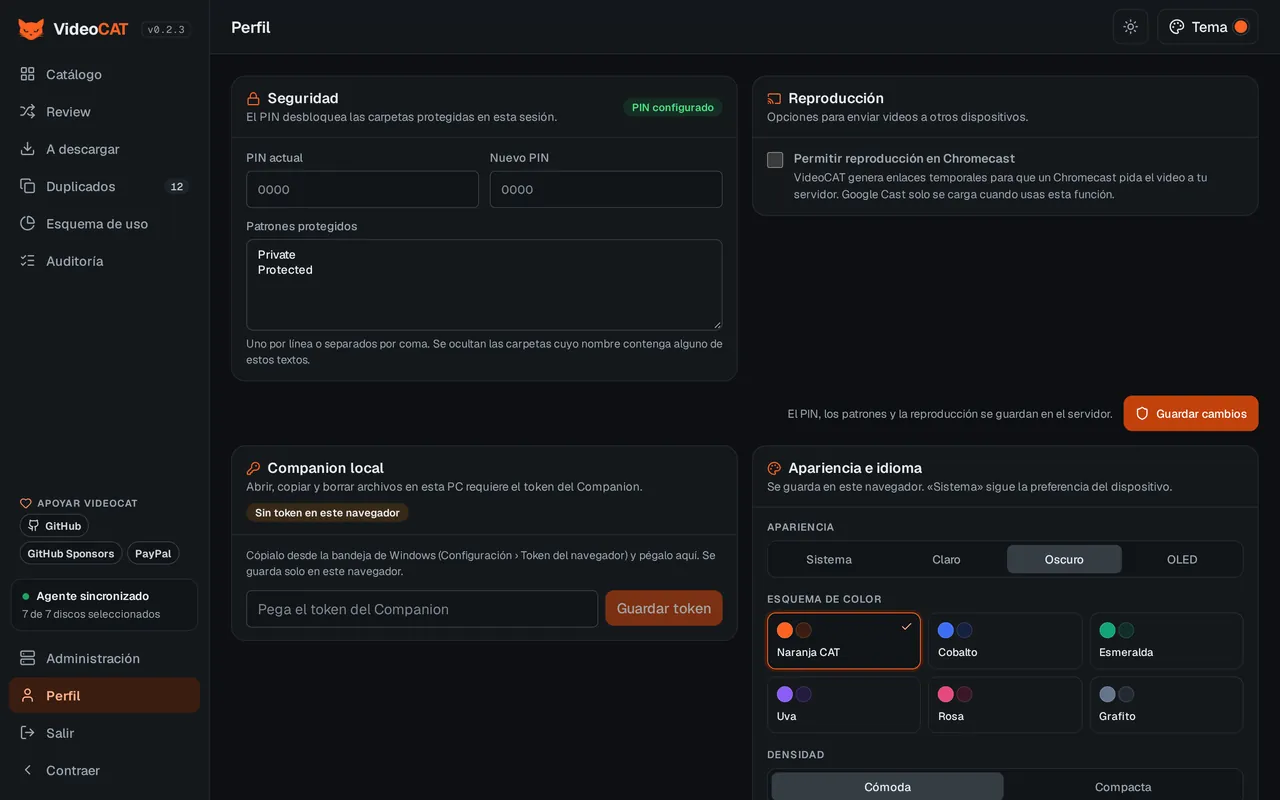1280x800 pixels.
Task: Choose the Rosa color scheme
Action: click(1005, 705)
